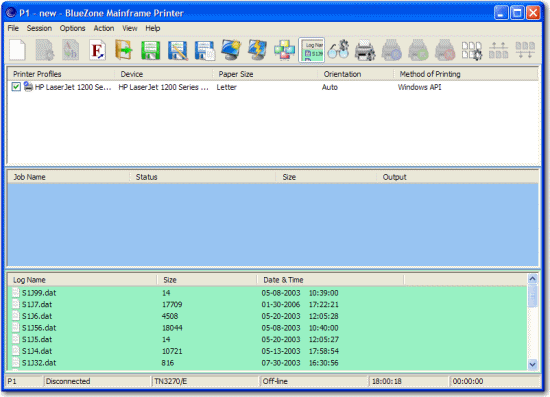The image size is (550, 397).
Task: Open the Options menu
Action: tap(72, 28)
